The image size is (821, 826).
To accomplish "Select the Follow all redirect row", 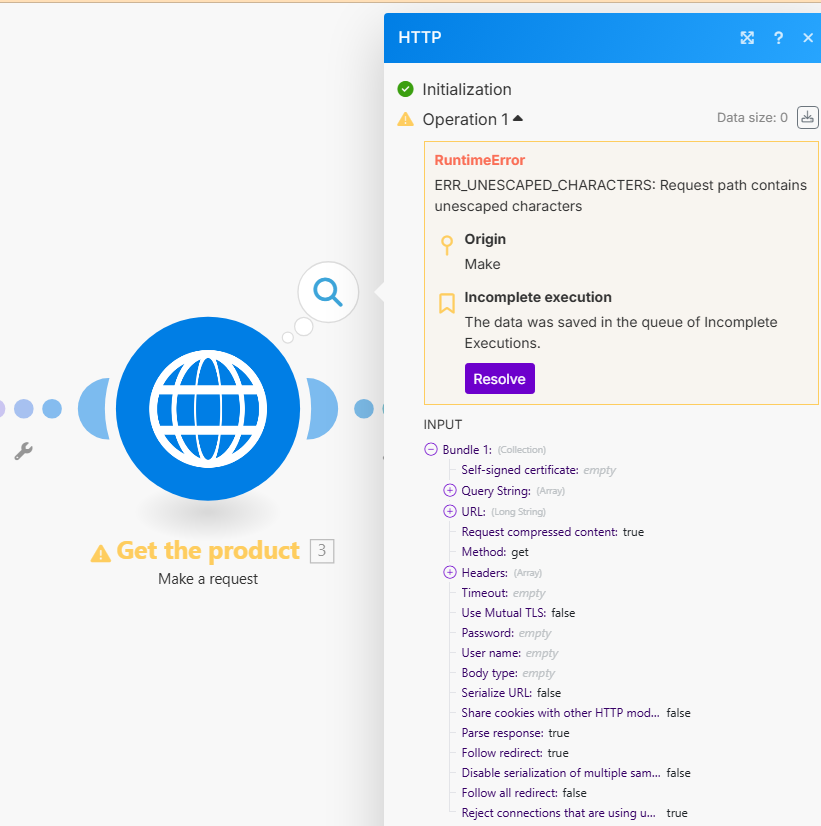I will [523, 793].
